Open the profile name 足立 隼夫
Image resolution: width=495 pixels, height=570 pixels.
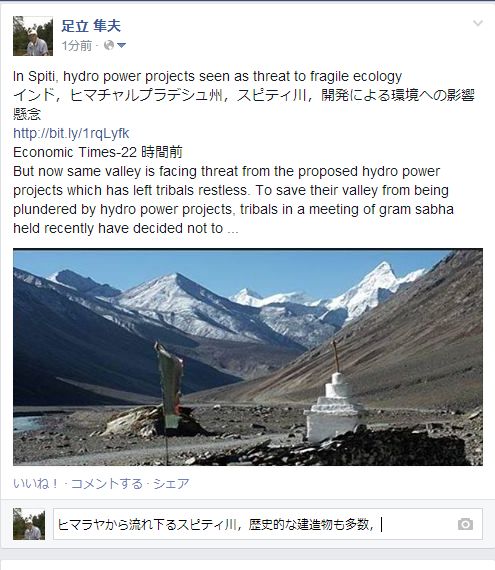coord(91,26)
